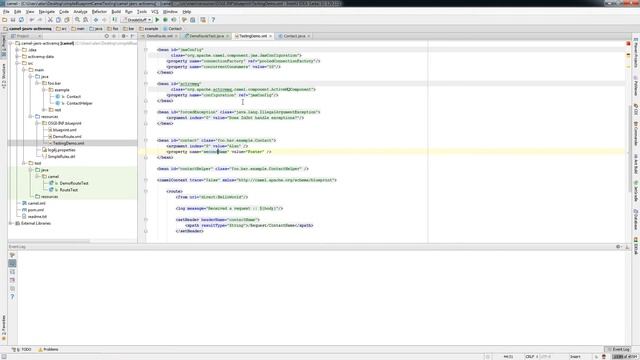Switch to Contact.java editor tab
The image size is (640, 360).
[x=294, y=36]
